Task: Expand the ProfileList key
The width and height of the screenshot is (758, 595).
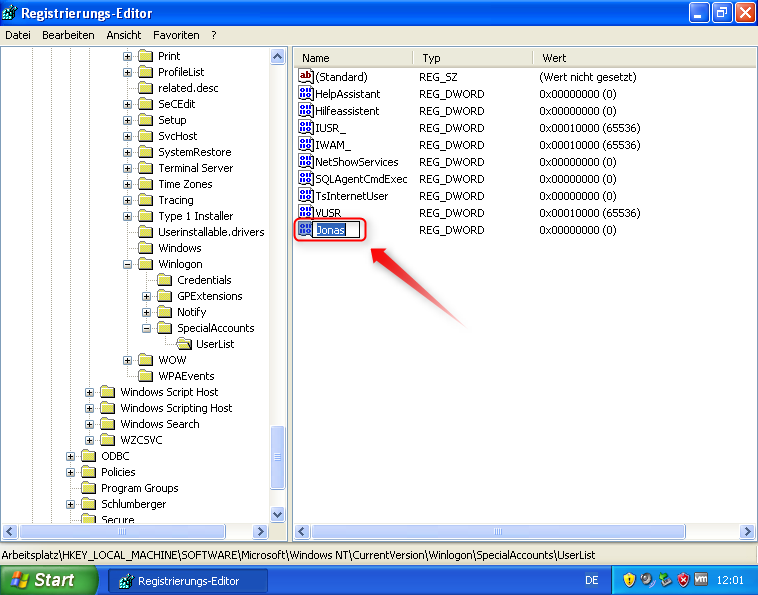Action: [x=127, y=73]
